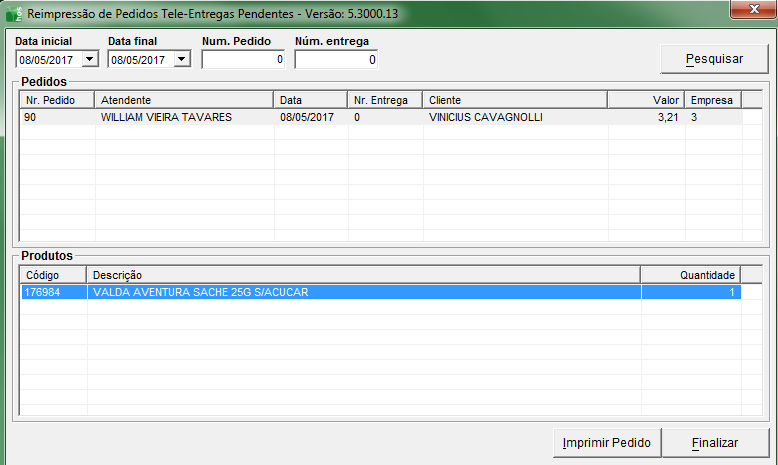Sort by the Data column header
The height and width of the screenshot is (465, 778).
[310, 100]
